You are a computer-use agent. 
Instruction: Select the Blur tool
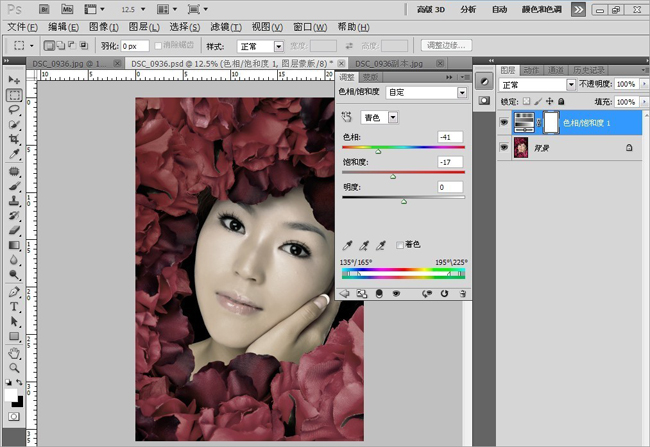coord(14,260)
